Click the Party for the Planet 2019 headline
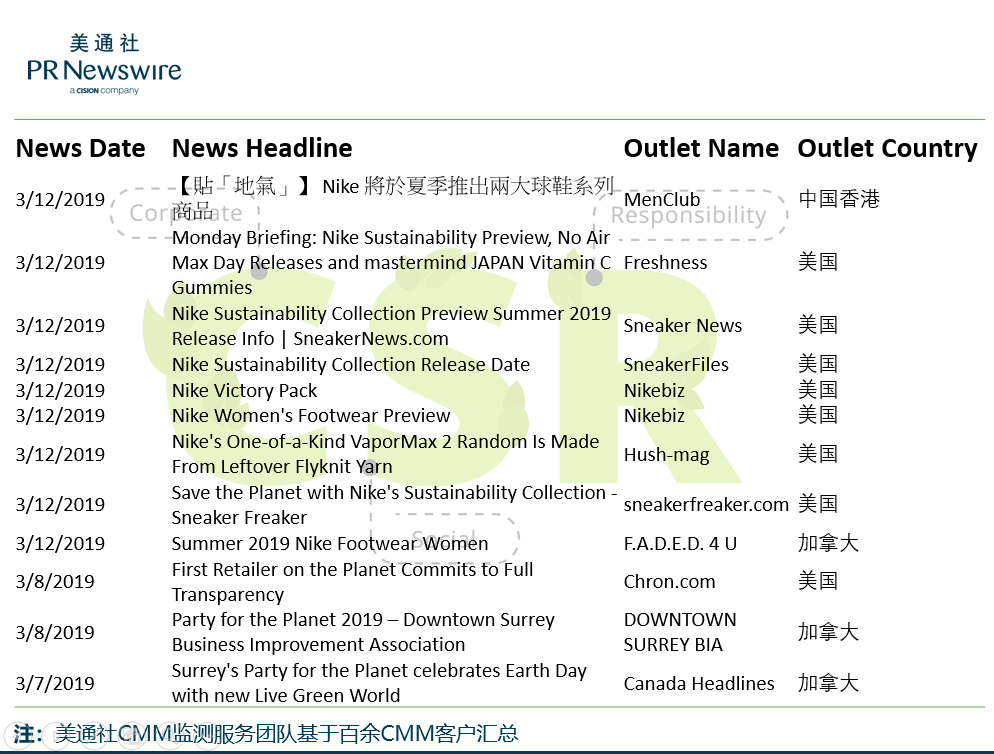Screen dimensions: 994x754 [x=363, y=632]
